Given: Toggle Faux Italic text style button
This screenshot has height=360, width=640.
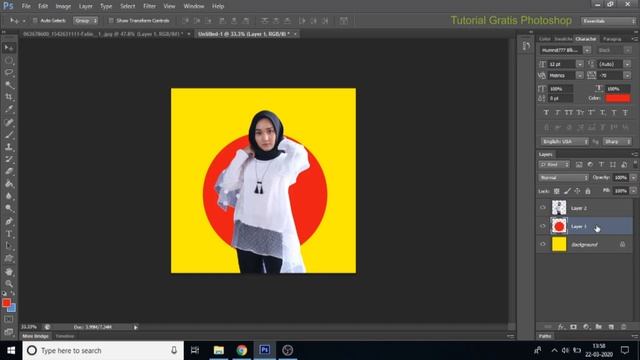Looking at the screenshot, I should pyautogui.click(x=557, y=113).
